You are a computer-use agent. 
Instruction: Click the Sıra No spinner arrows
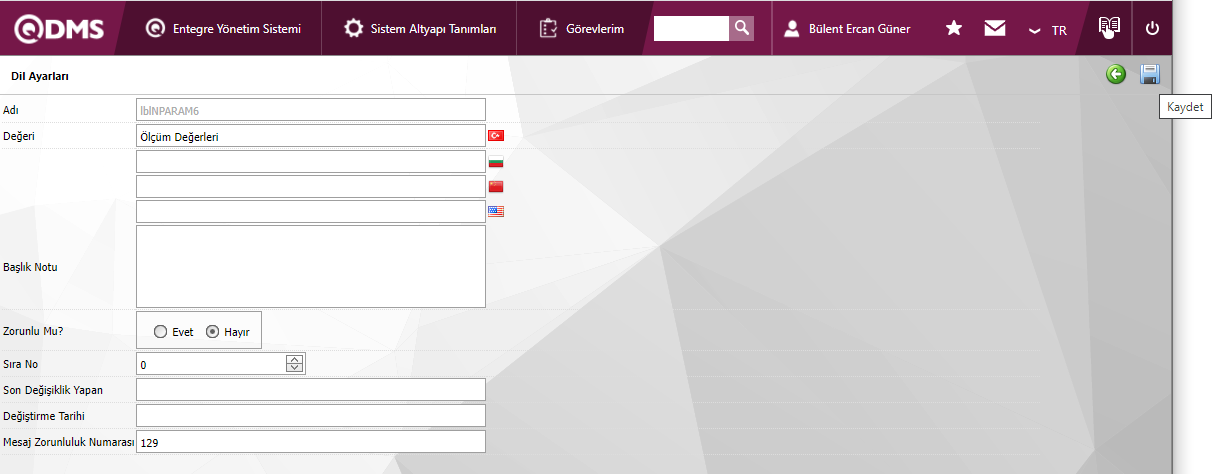tap(294, 364)
